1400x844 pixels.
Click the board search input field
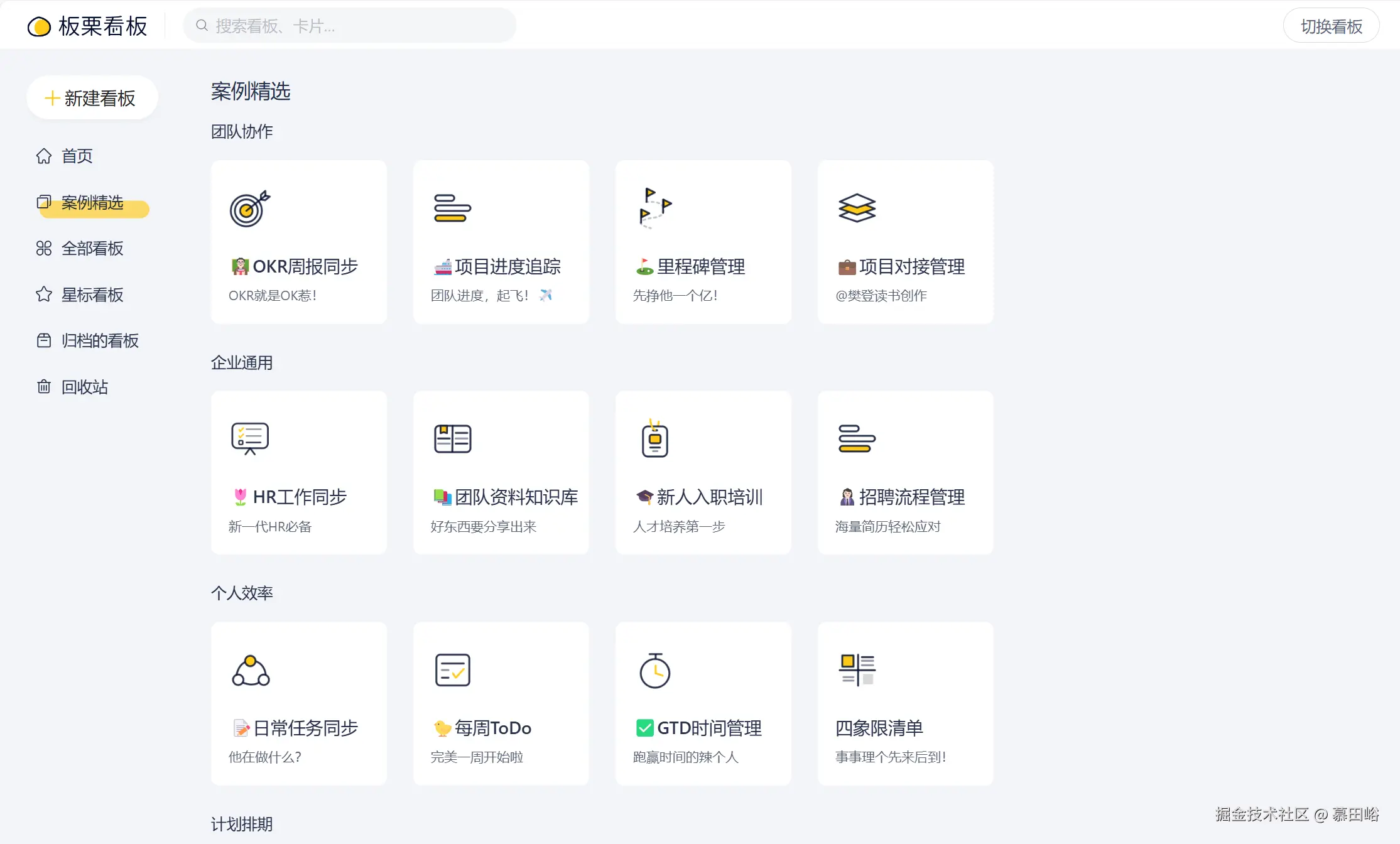(x=349, y=25)
